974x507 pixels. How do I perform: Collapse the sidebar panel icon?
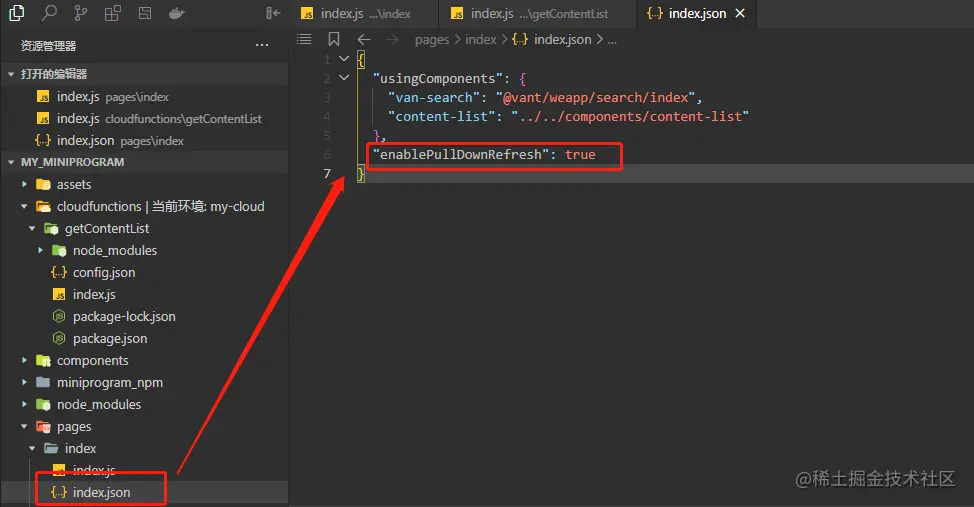(273, 13)
